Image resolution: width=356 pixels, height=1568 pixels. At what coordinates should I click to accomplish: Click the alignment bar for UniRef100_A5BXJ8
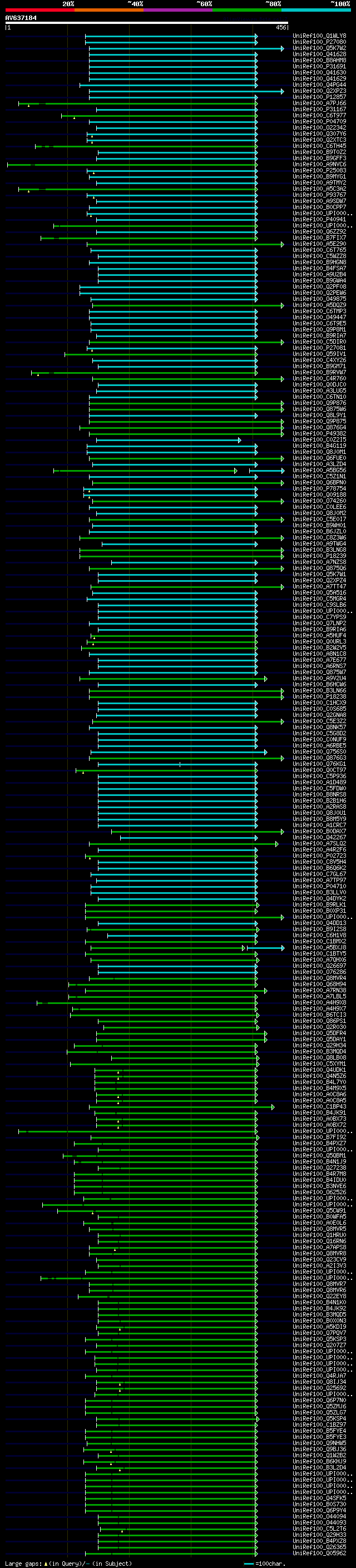pyautogui.click(x=187, y=948)
